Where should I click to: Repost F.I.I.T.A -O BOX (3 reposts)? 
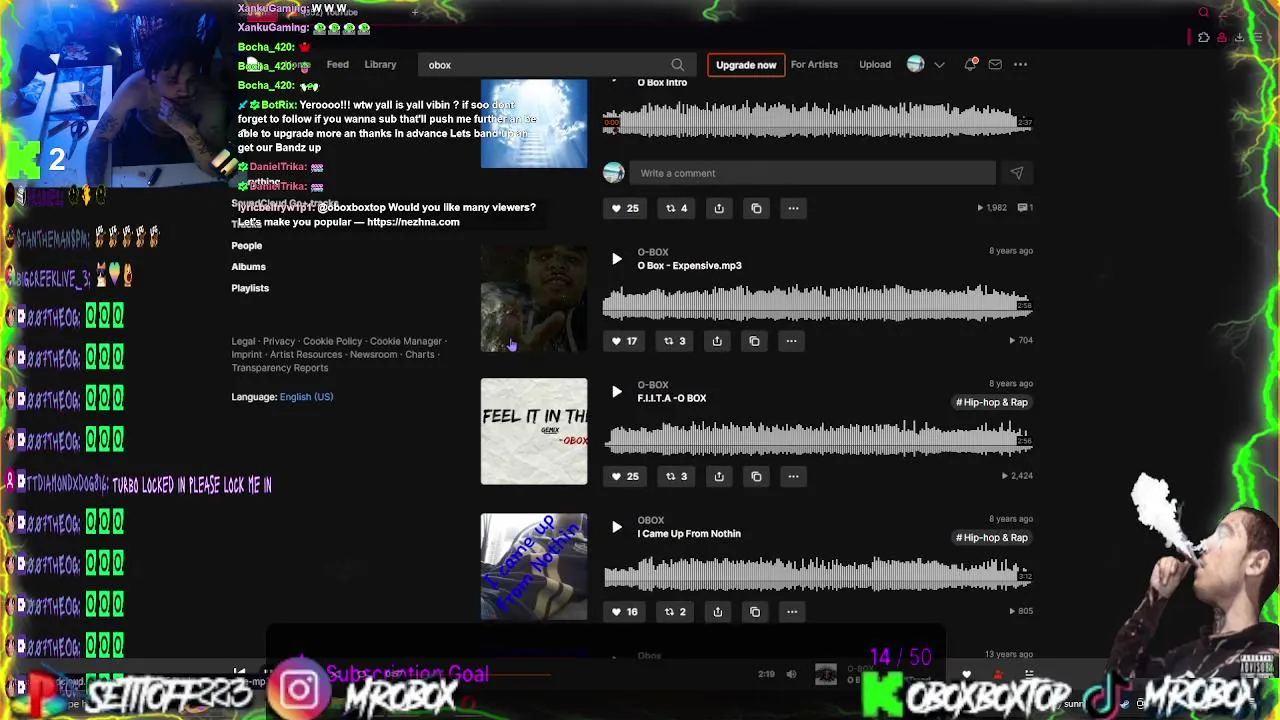tap(677, 476)
